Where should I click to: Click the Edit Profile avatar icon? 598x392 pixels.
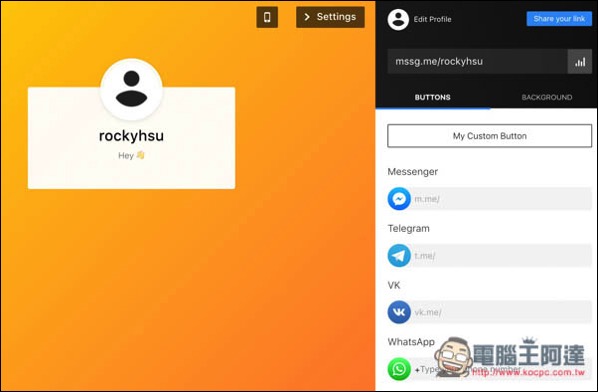[398, 19]
